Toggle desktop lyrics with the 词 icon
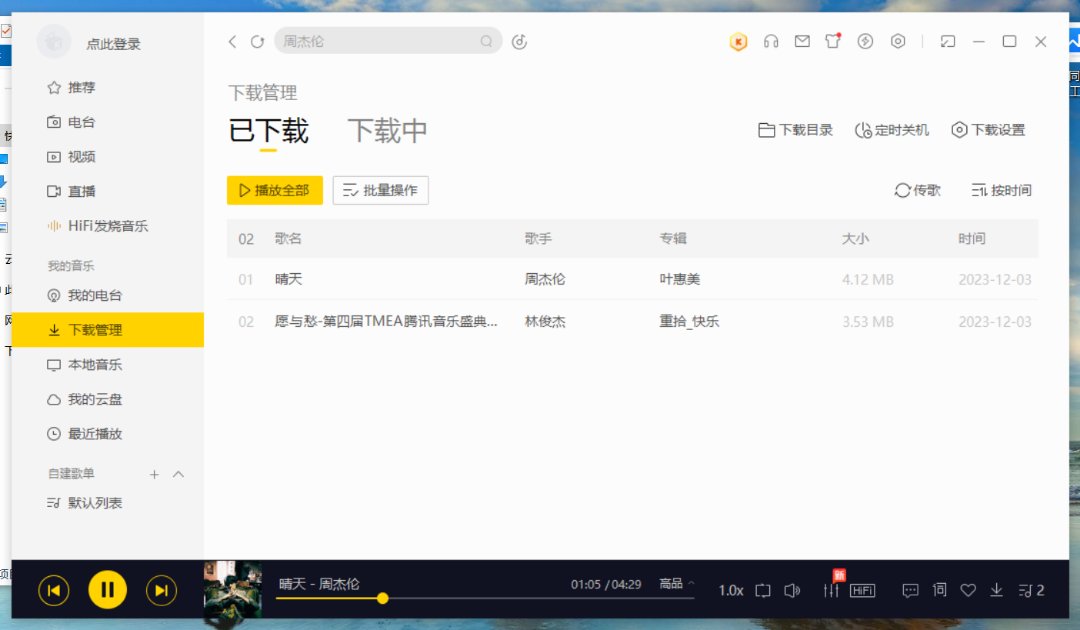 click(x=939, y=589)
